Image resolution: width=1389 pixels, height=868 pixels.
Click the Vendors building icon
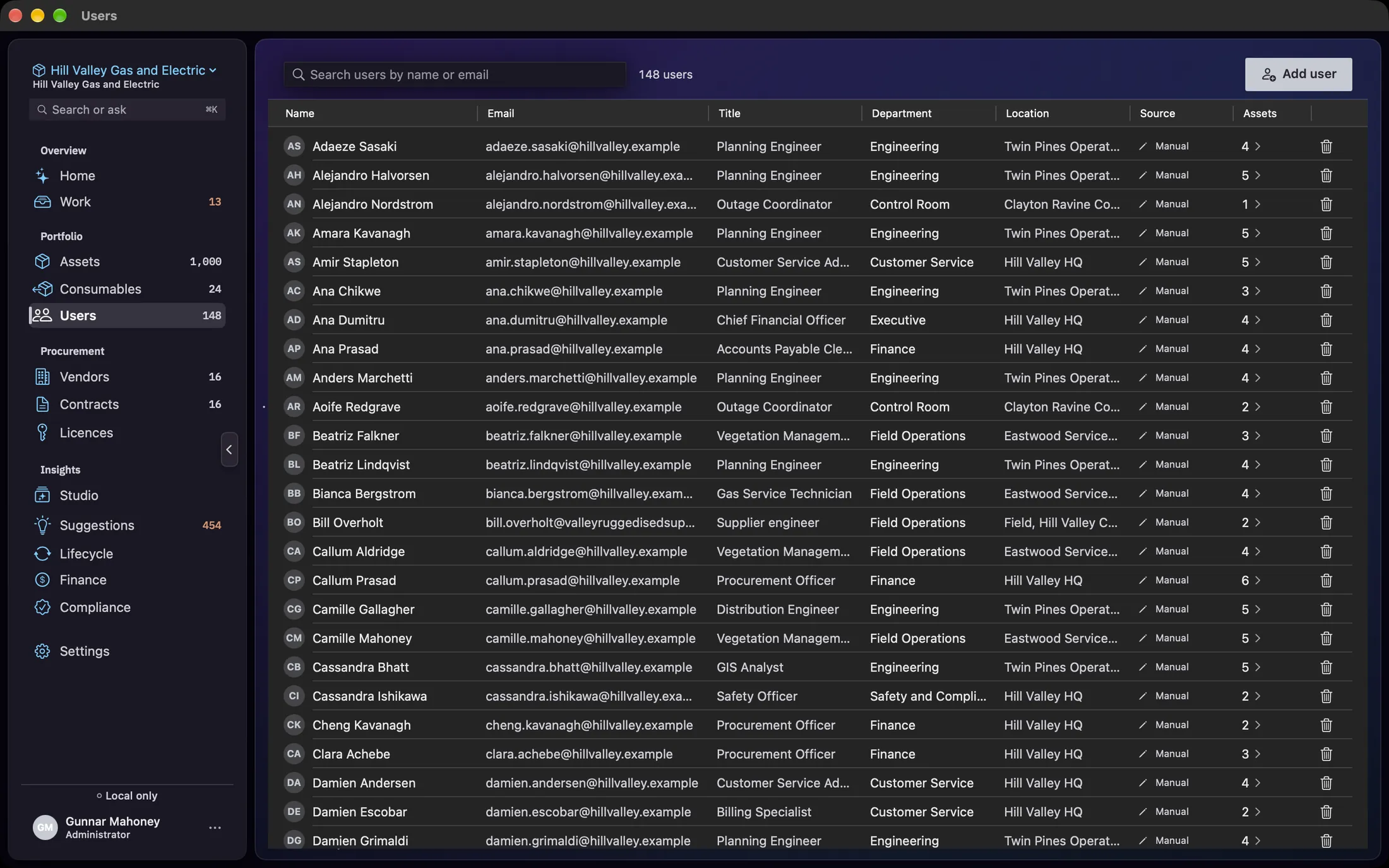(42, 377)
